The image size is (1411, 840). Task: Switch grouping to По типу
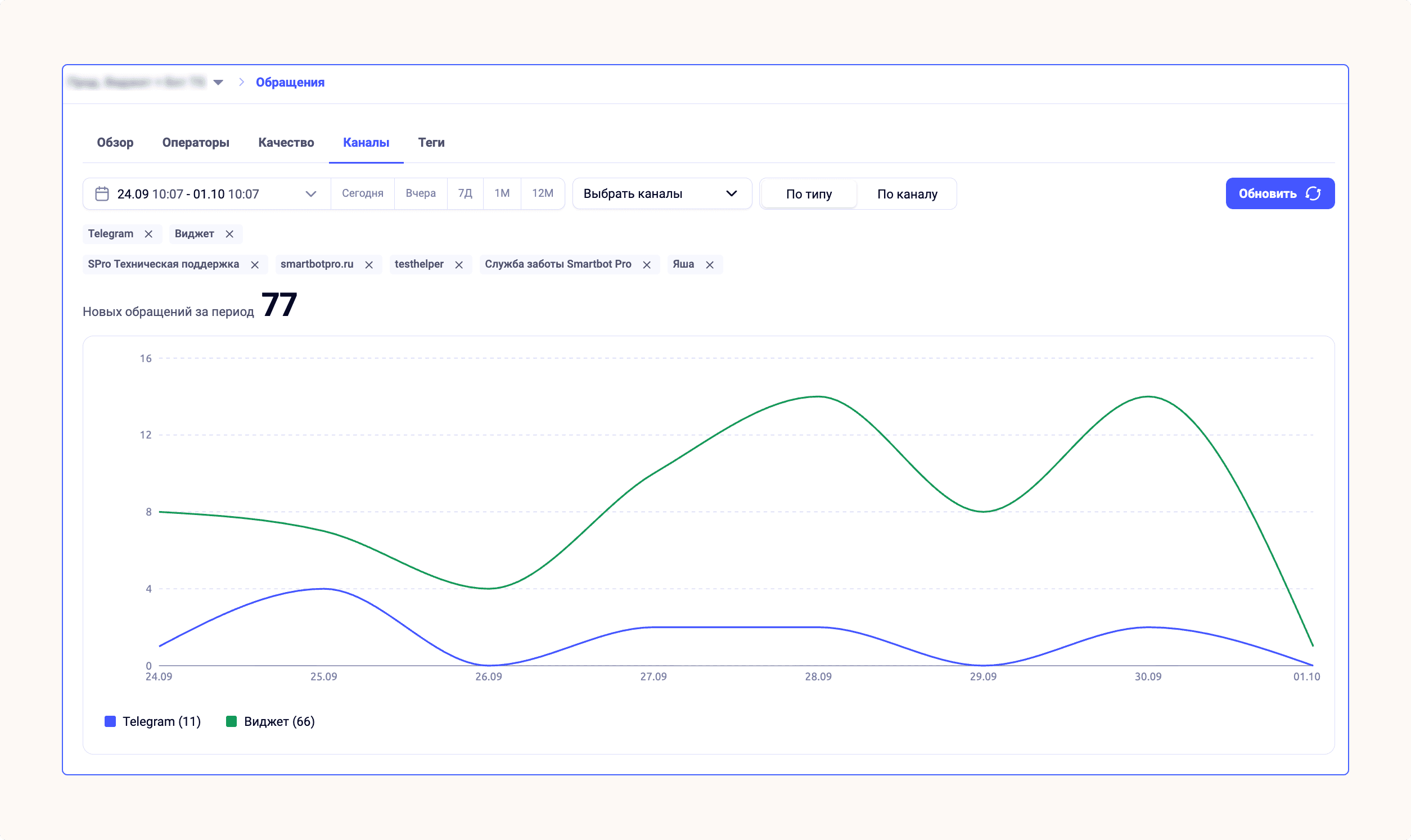point(809,193)
